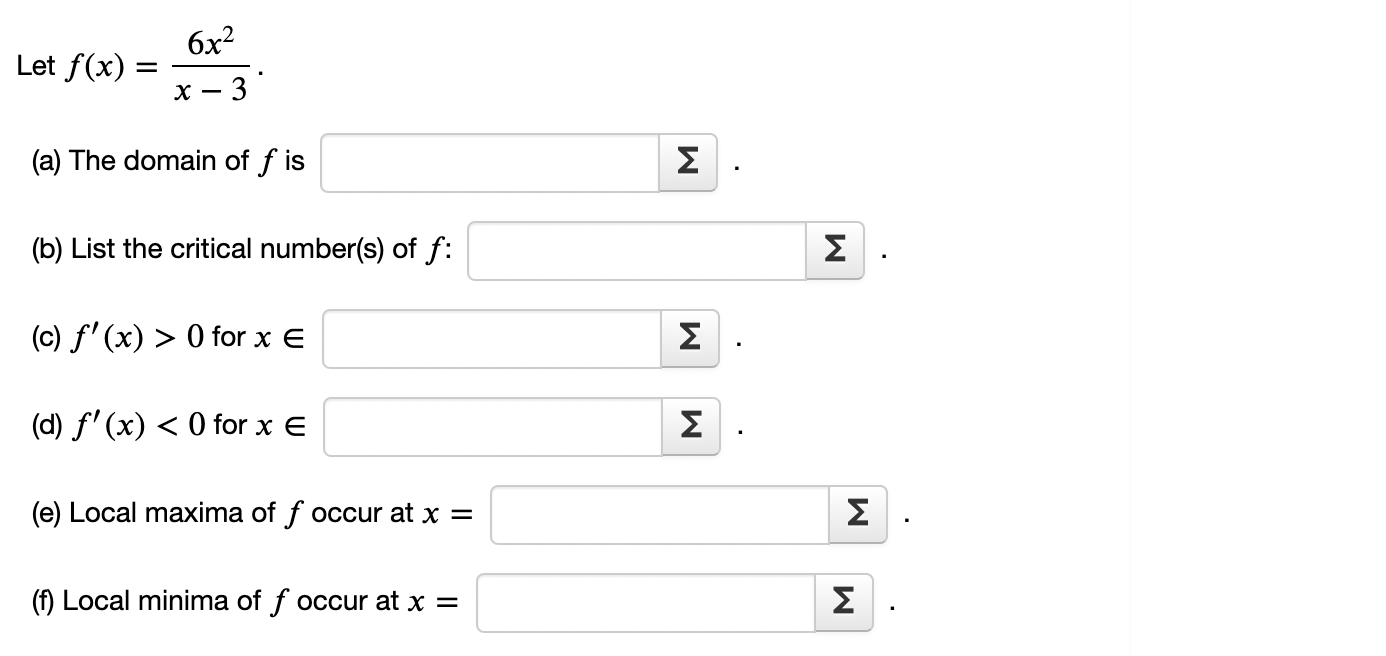Click the Σ button next to the f'(x) < 0 field
1386x656 pixels.
pos(690,426)
